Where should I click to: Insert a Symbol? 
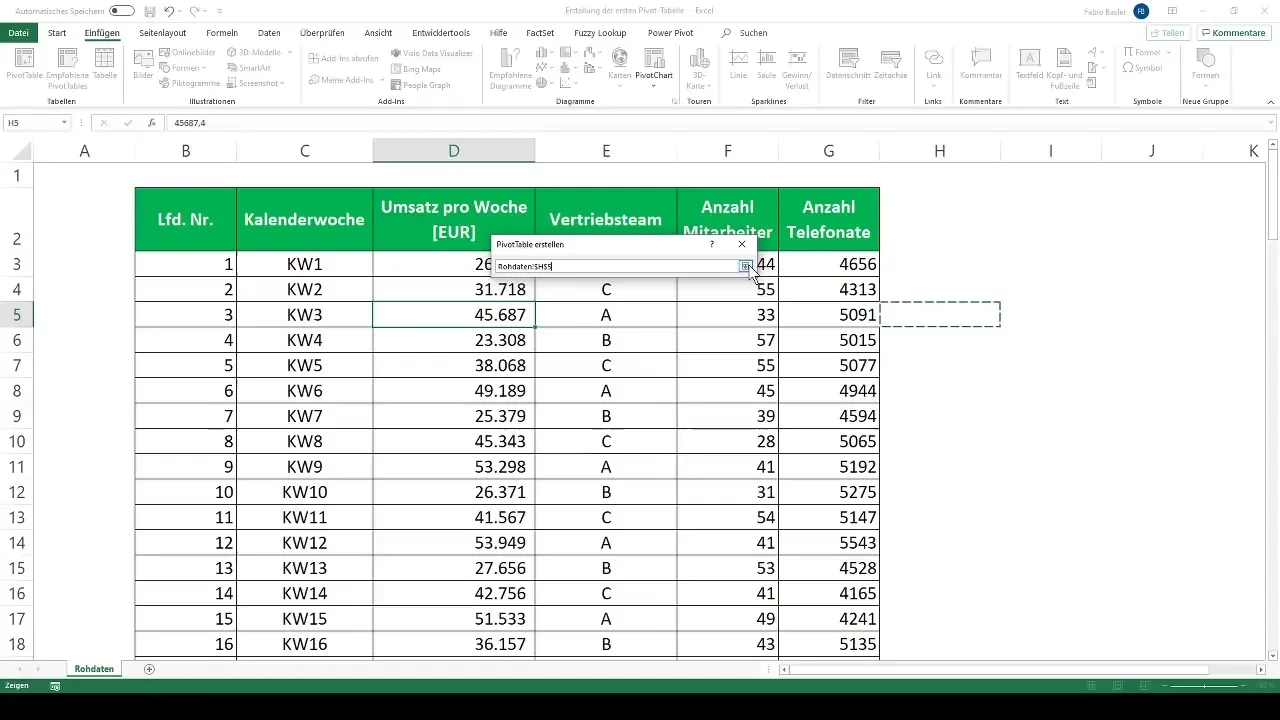[1142, 68]
